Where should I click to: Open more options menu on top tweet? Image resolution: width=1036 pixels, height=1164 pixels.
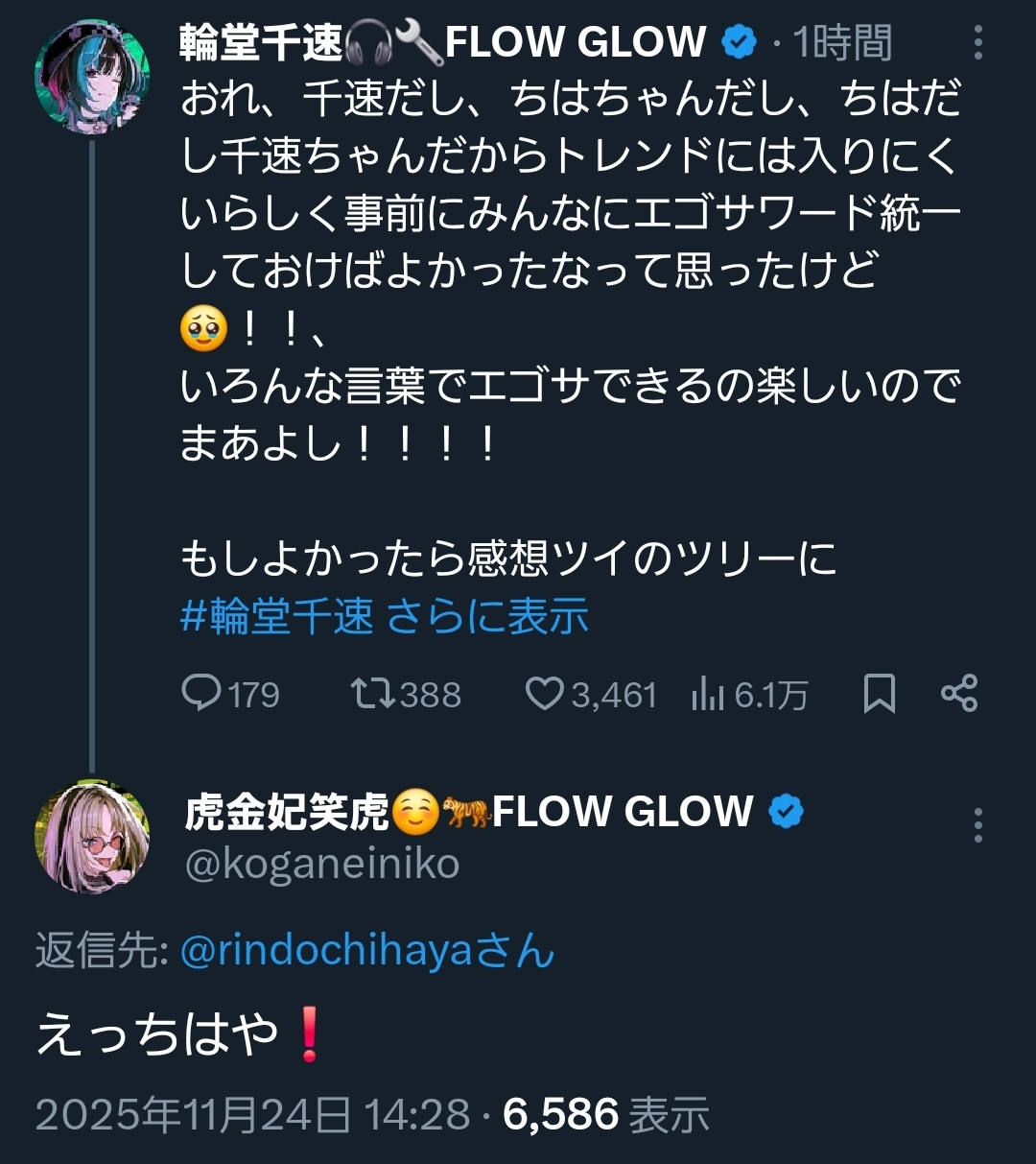[x=977, y=43]
